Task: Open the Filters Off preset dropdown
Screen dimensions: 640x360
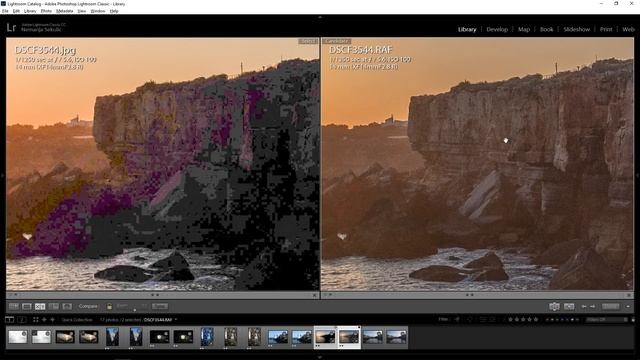Action: point(606,320)
